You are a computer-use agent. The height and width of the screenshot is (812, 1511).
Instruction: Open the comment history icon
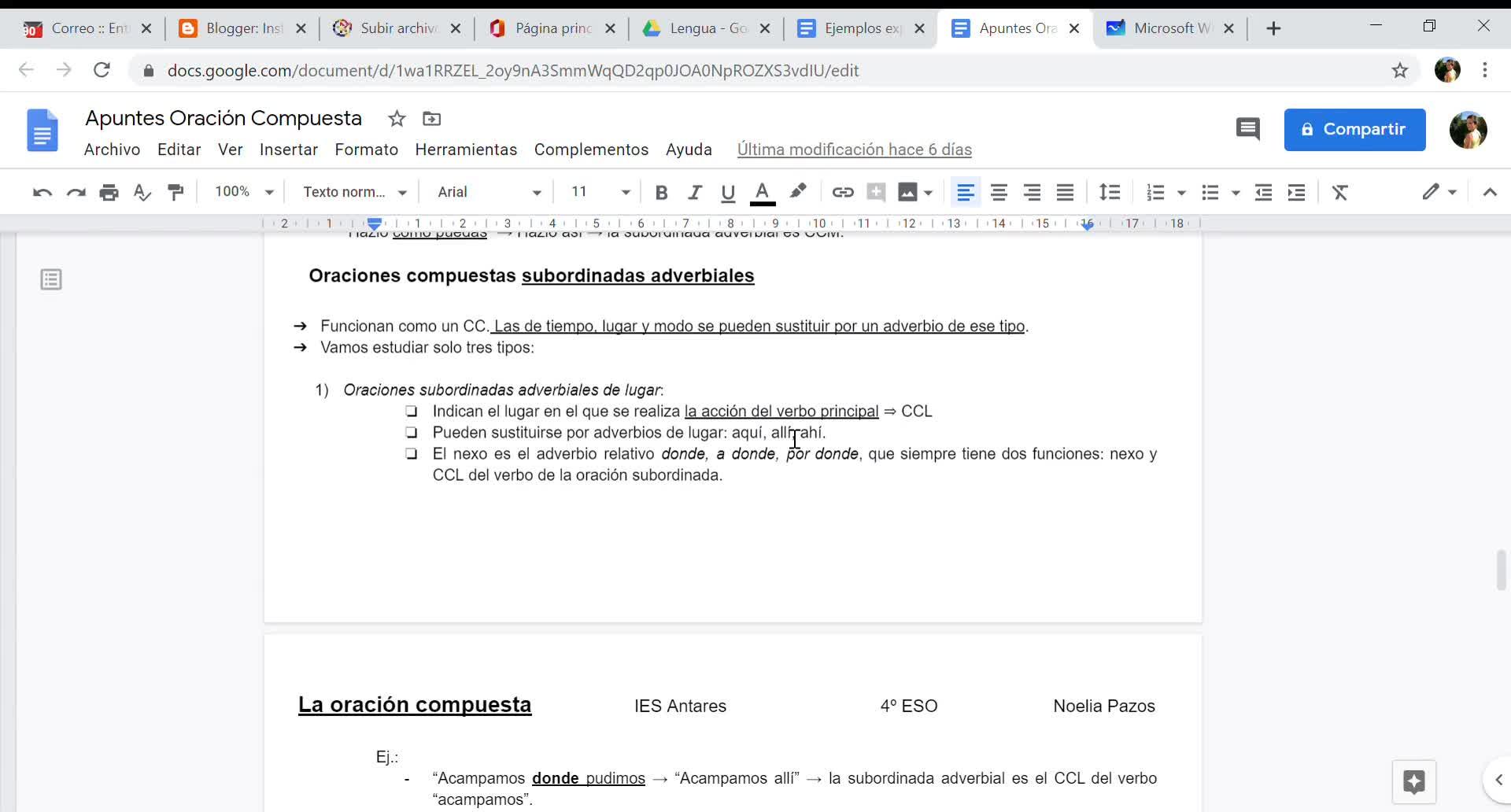(1248, 129)
